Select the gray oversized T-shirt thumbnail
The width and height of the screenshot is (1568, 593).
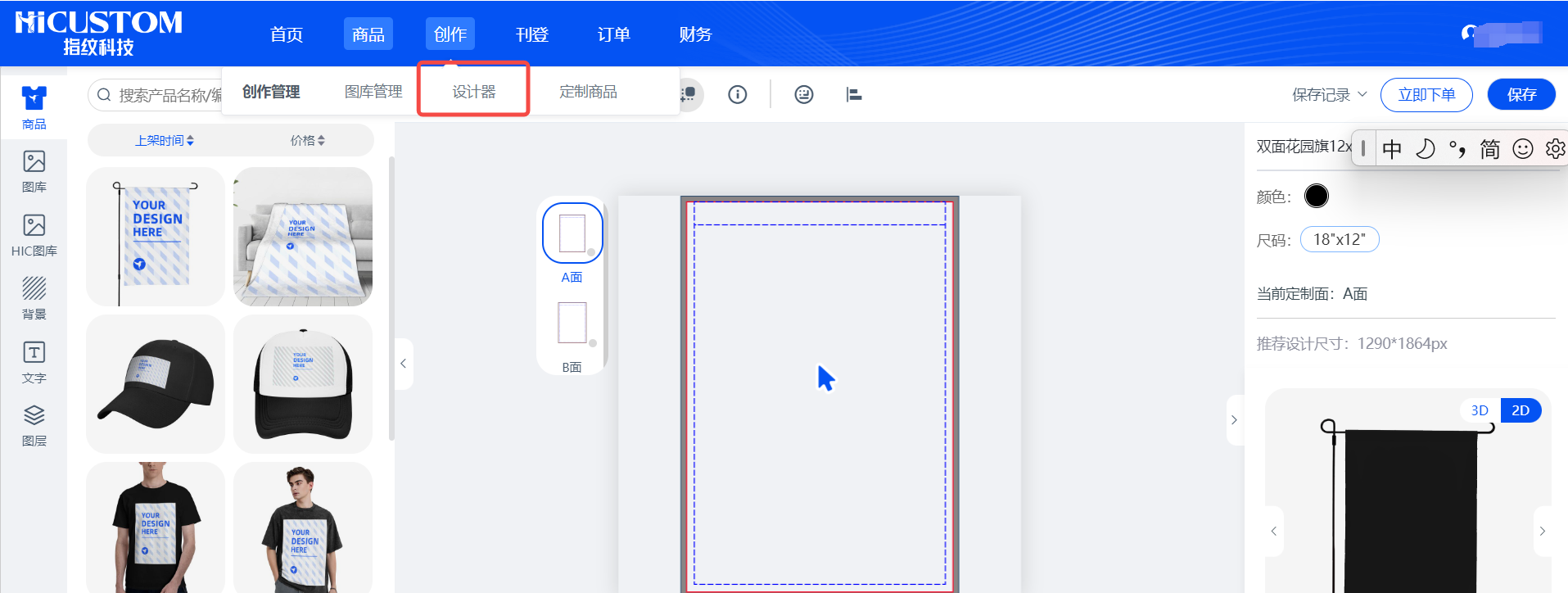(x=303, y=527)
